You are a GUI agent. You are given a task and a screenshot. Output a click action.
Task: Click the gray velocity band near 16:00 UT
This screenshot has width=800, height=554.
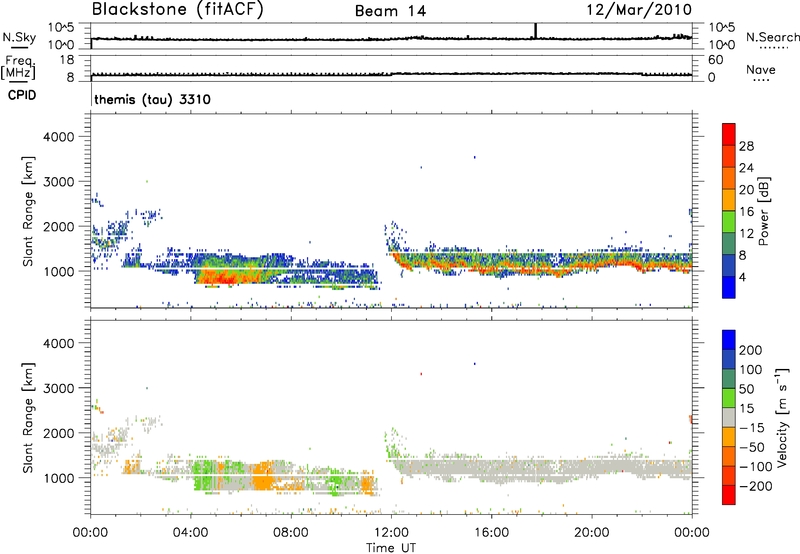(491, 469)
